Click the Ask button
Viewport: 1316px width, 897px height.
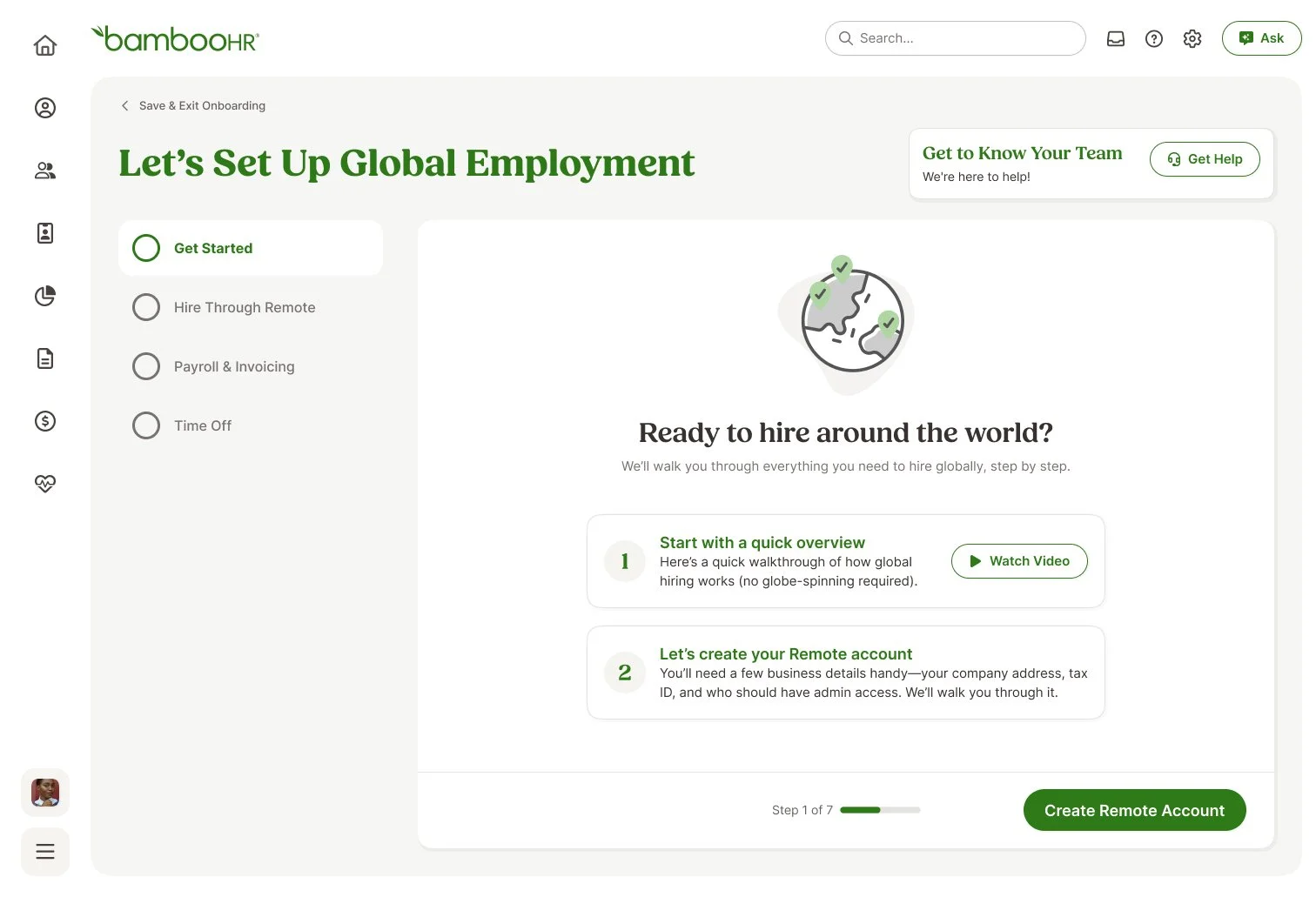(1261, 38)
